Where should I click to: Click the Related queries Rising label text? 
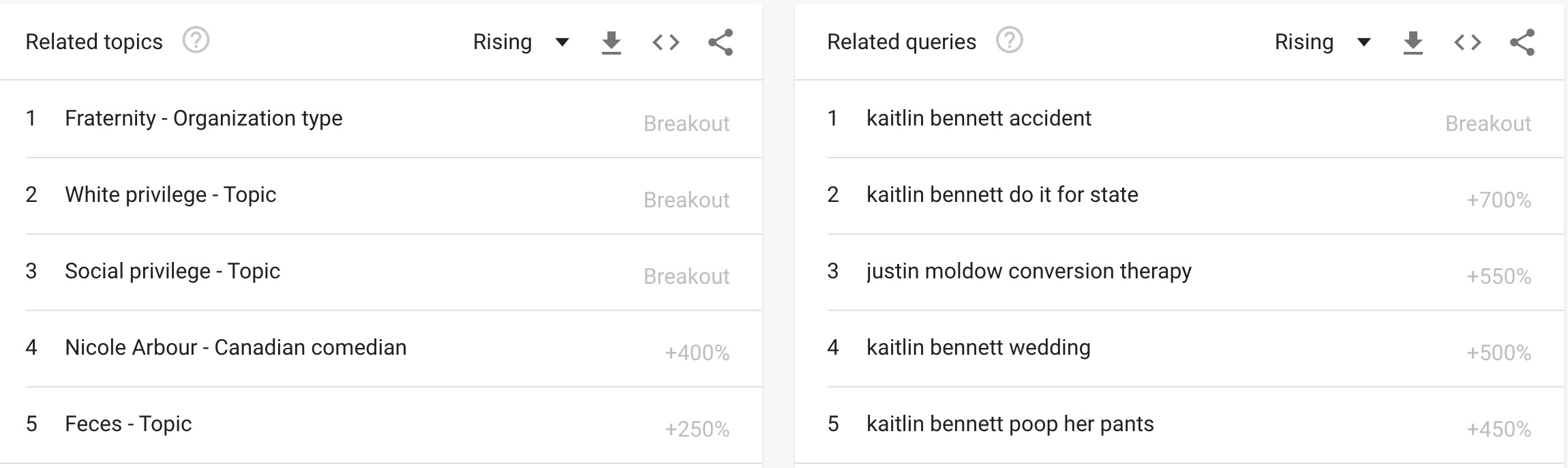tap(1303, 42)
